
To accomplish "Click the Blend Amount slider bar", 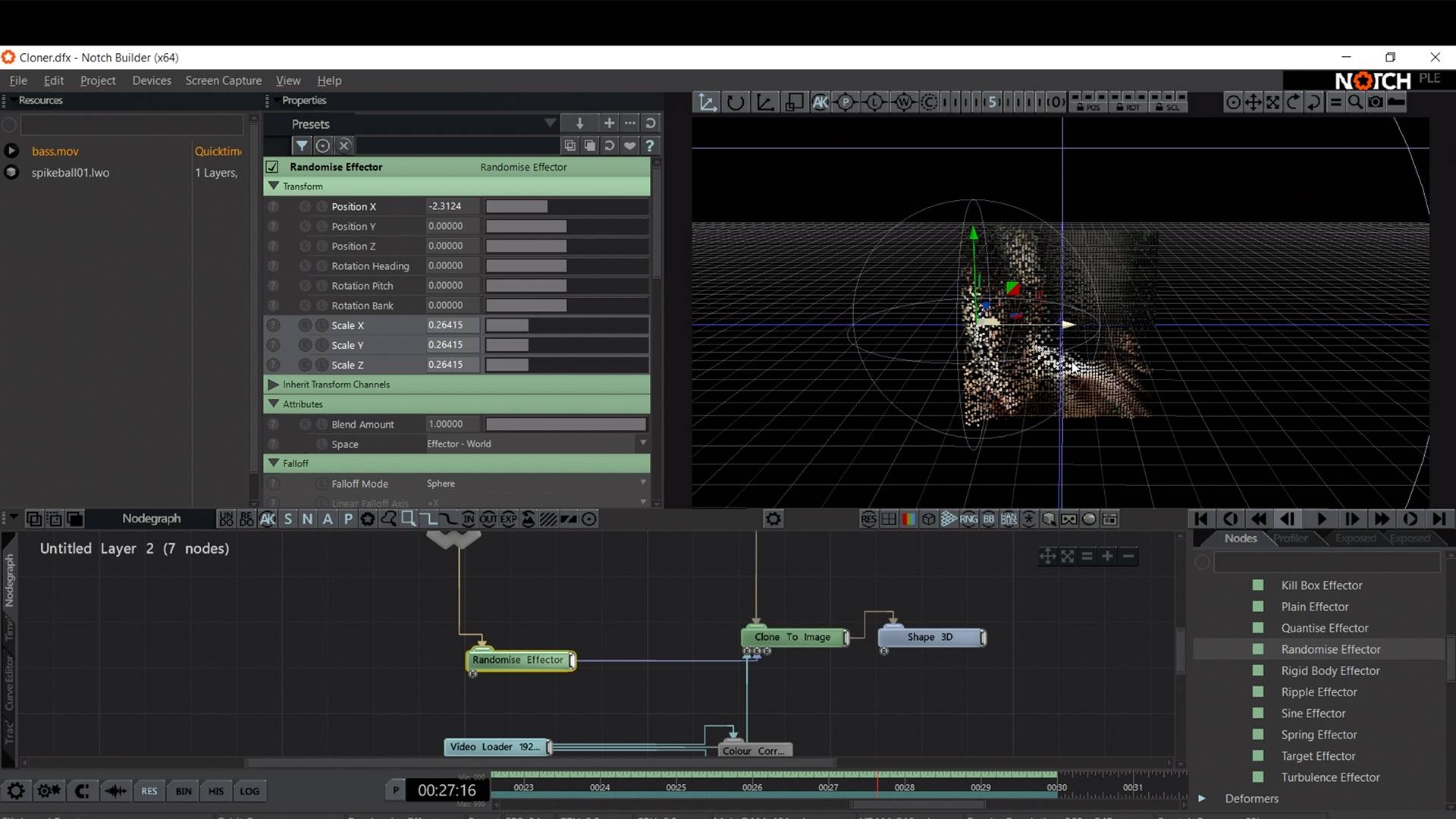I will pyautogui.click(x=566, y=424).
